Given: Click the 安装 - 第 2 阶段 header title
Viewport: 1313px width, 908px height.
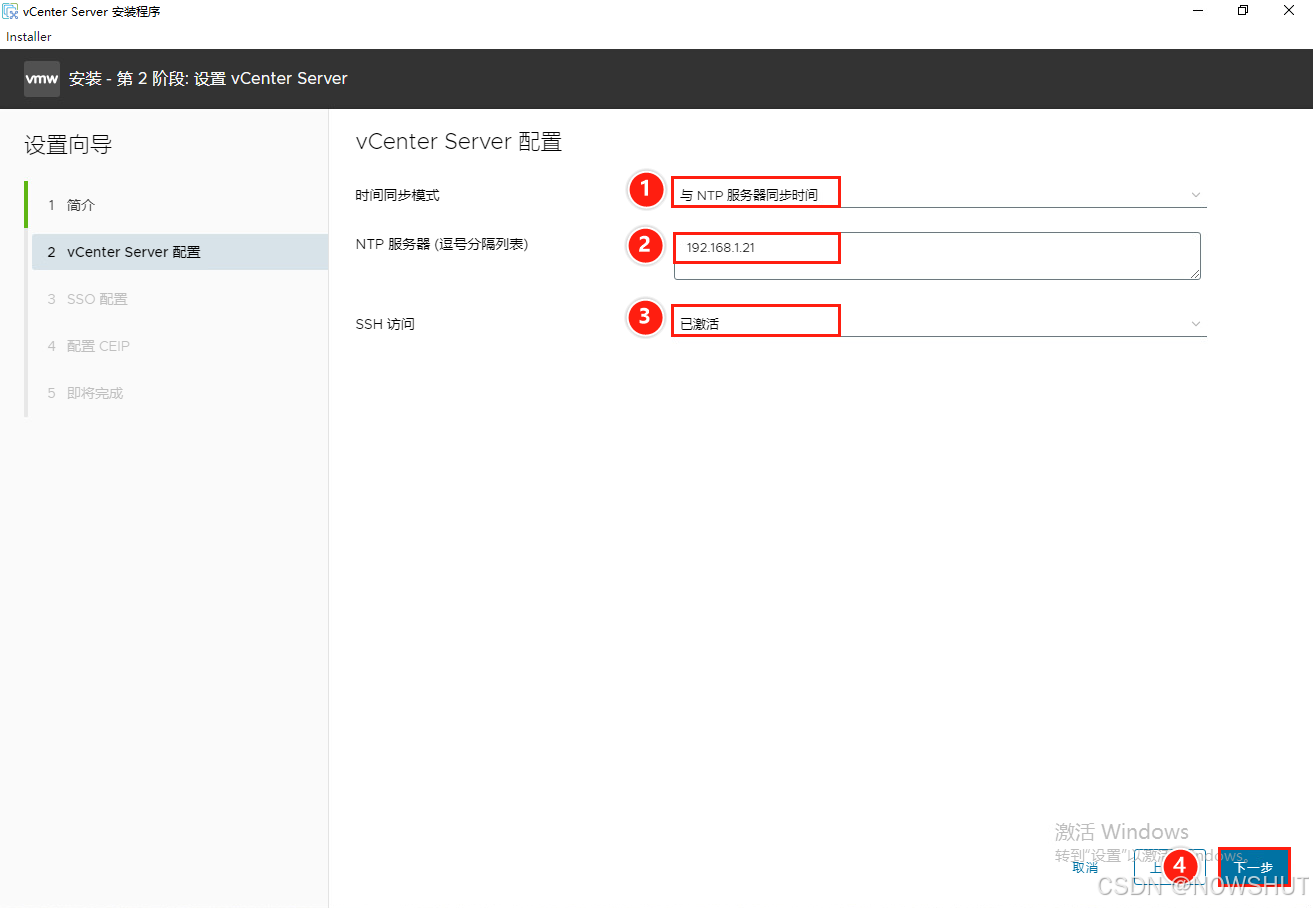Looking at the screenshot, I should (x=208, y=78).
